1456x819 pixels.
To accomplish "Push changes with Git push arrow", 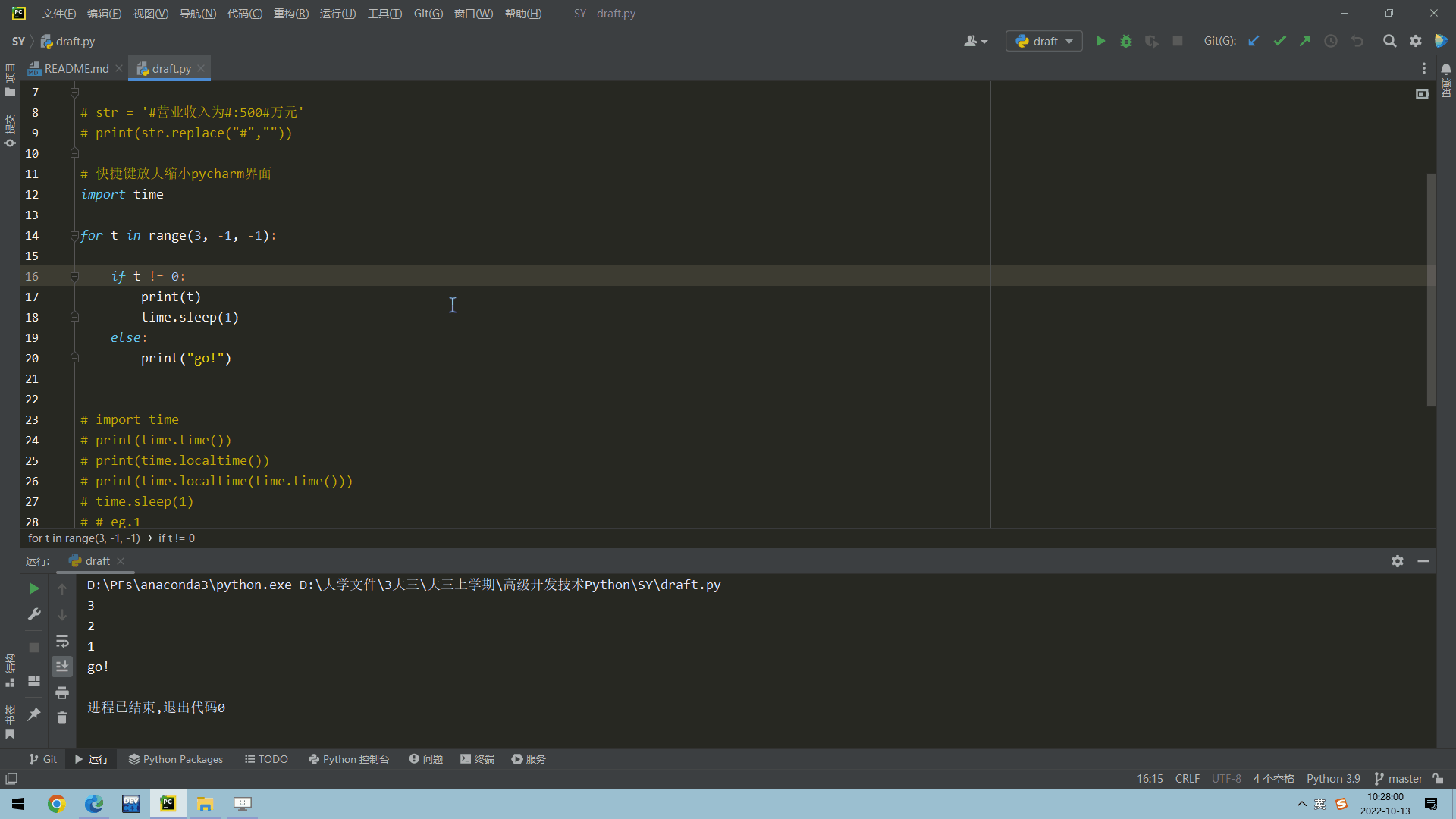I will point(1305,42).
